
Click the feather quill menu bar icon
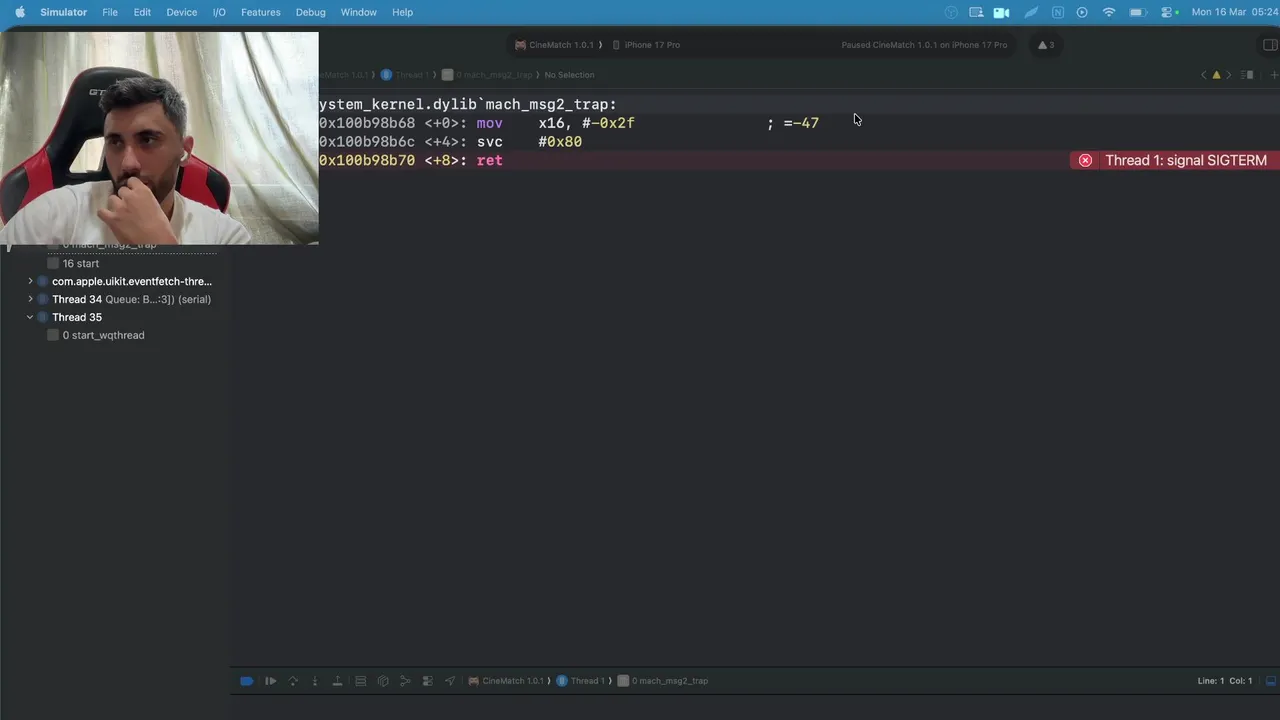tap(1031, 12)
